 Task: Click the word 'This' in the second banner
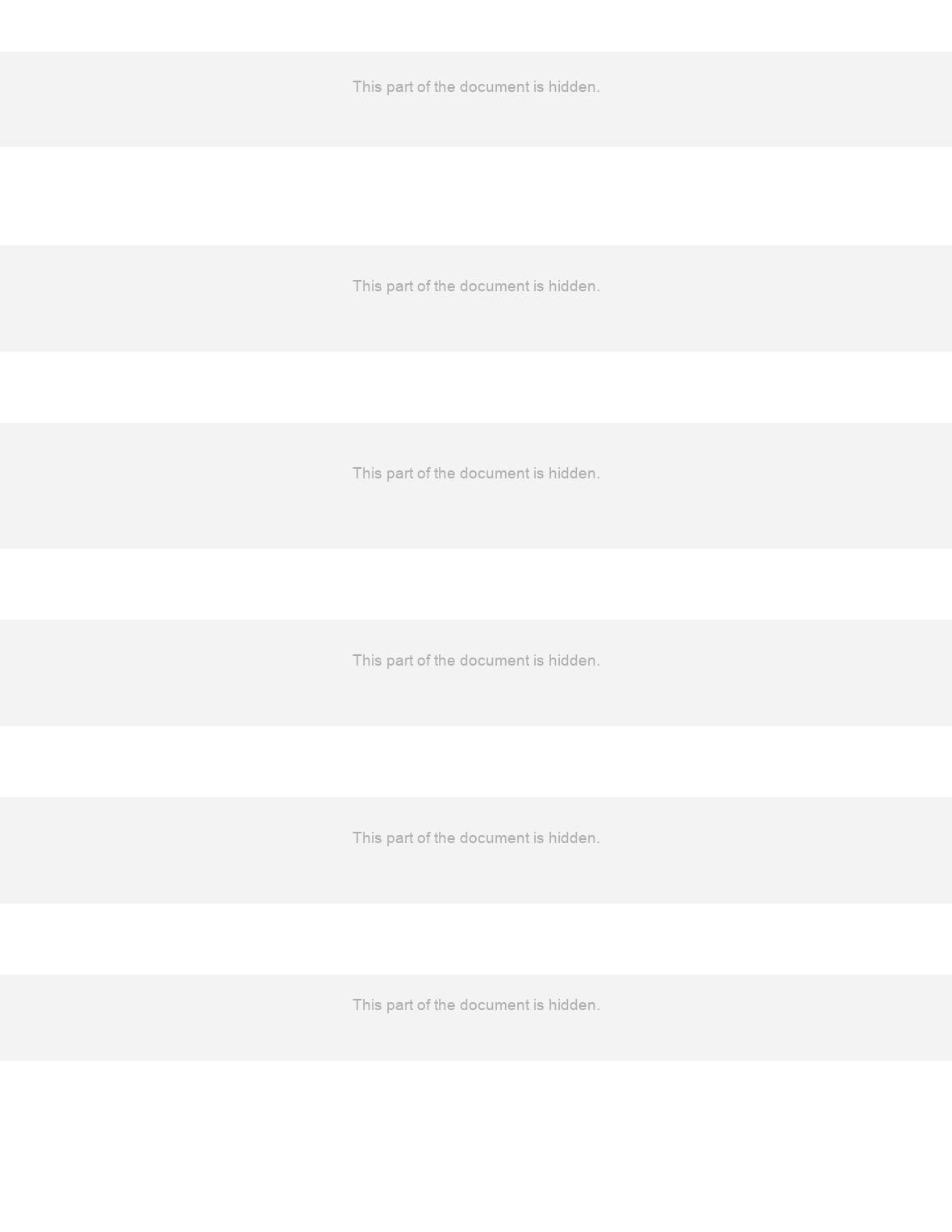point(367,286)
